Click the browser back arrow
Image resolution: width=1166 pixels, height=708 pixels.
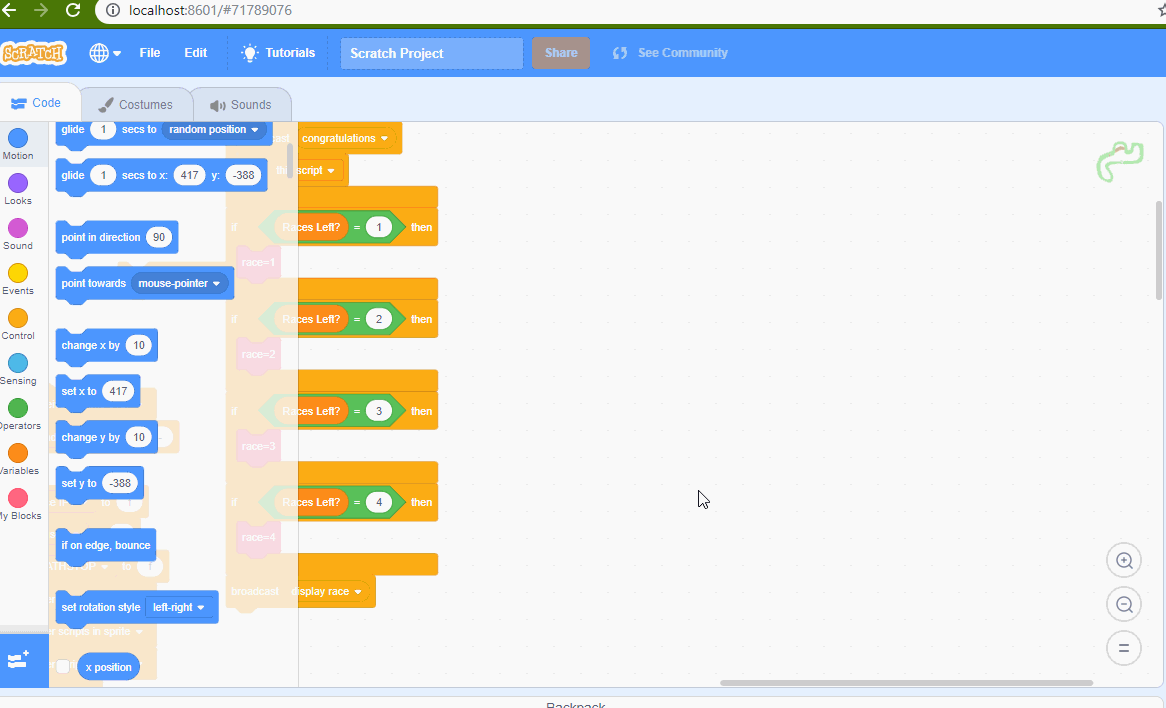(x=9, y=10)
